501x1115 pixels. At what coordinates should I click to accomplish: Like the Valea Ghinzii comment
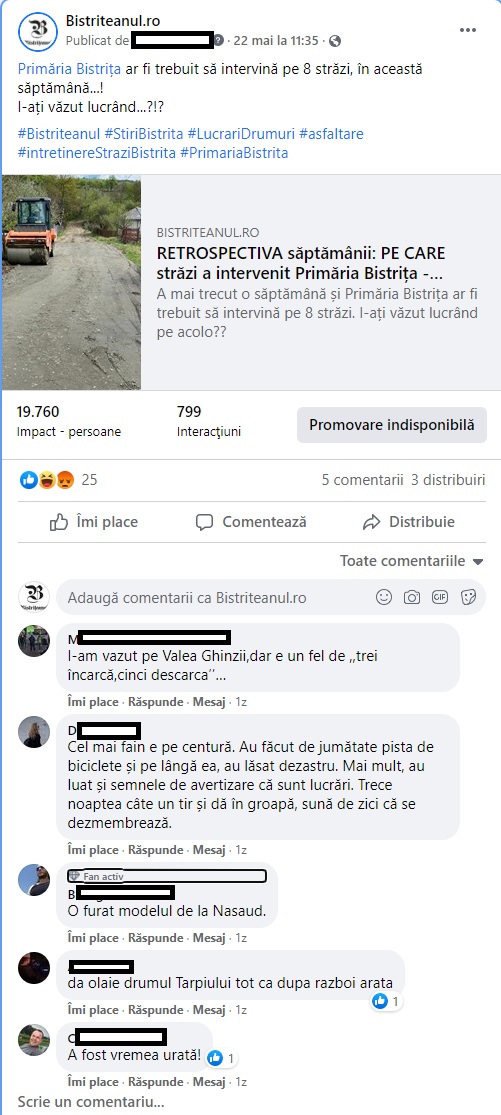pyautogui.click(x=92, y=702)
